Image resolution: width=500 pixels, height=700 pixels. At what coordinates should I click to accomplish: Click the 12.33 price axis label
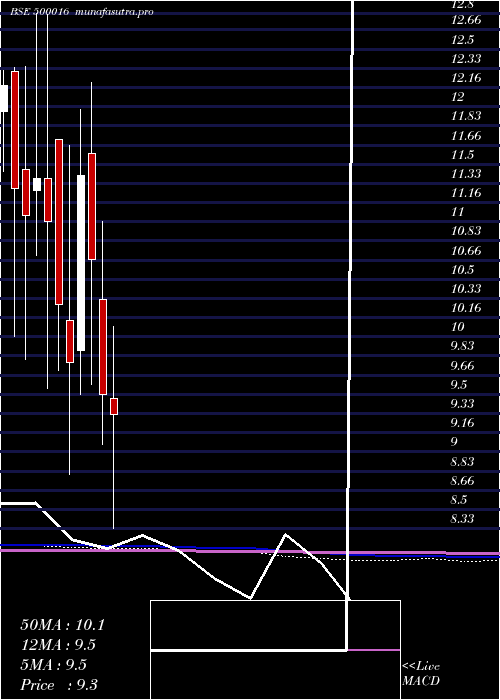point(466,59)
